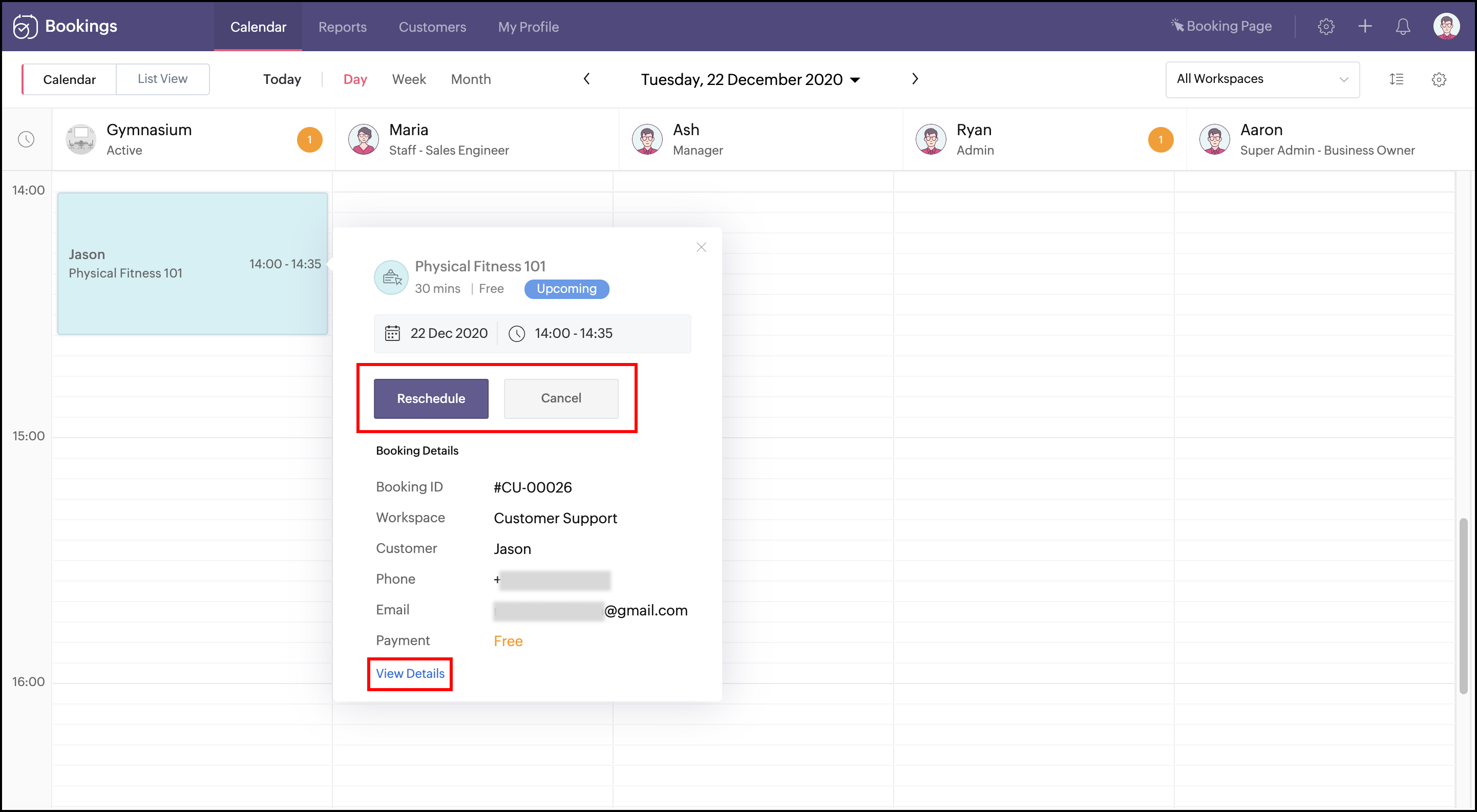Go to next day using right chevron
Image resolution: width=1477 pixels, height=812 pixels.
coord(915,78)
